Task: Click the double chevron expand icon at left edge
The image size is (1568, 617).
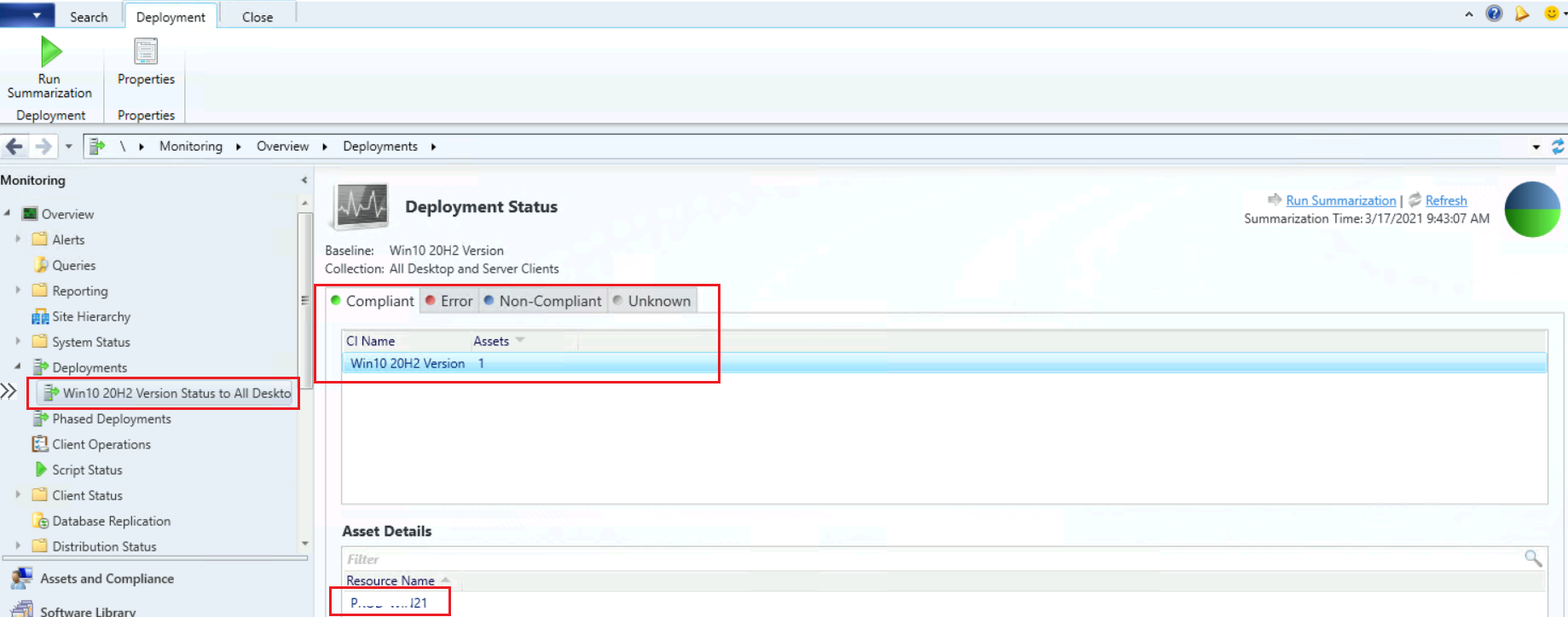Action: tap(9, 391)
